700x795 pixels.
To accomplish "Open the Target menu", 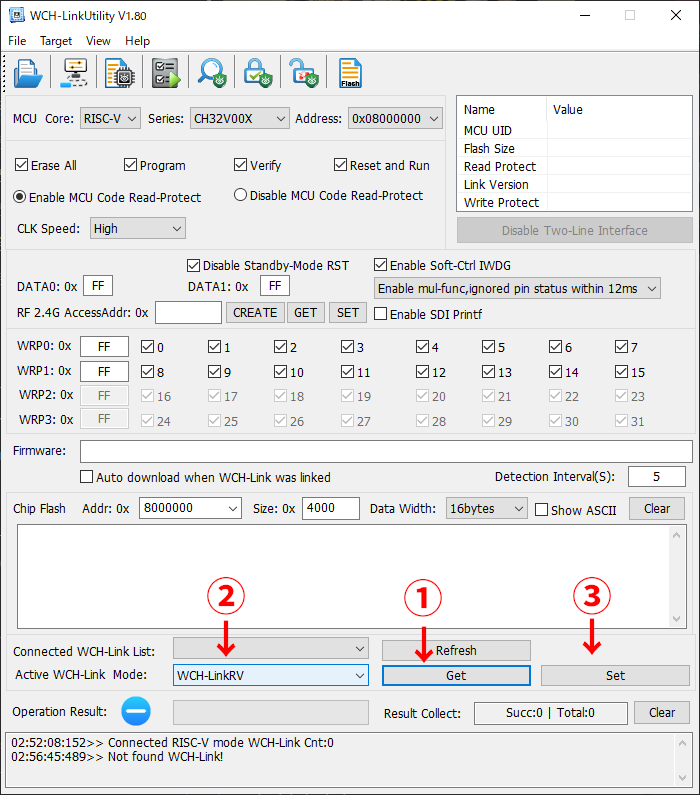I will pos(56,41).
